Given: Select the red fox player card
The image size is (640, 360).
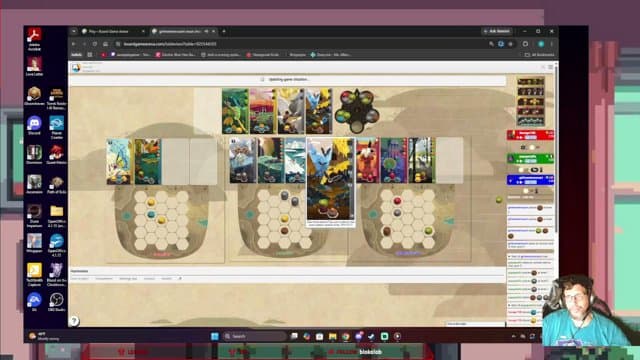Looking at the screenshot, I should [x=368, y=160].
